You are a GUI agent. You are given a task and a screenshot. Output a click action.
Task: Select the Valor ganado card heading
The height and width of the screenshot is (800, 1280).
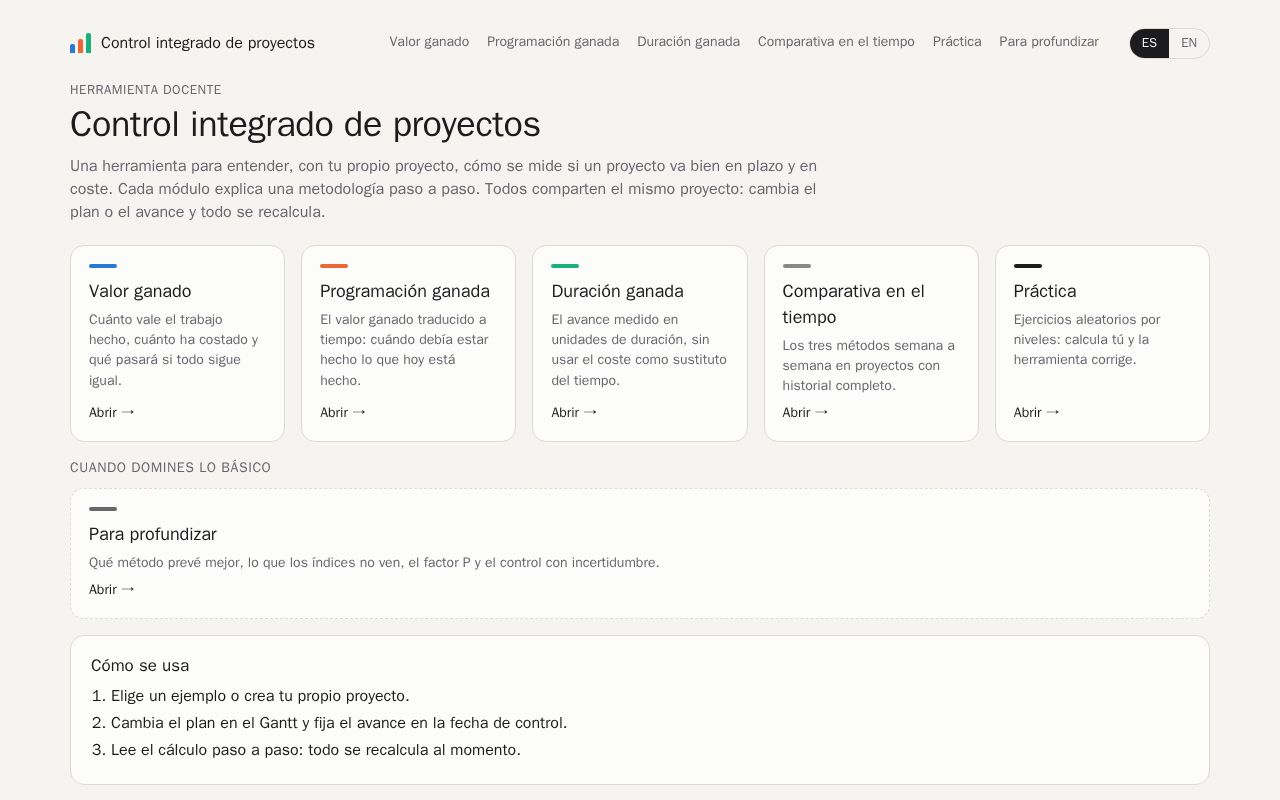tap(140, 291)
